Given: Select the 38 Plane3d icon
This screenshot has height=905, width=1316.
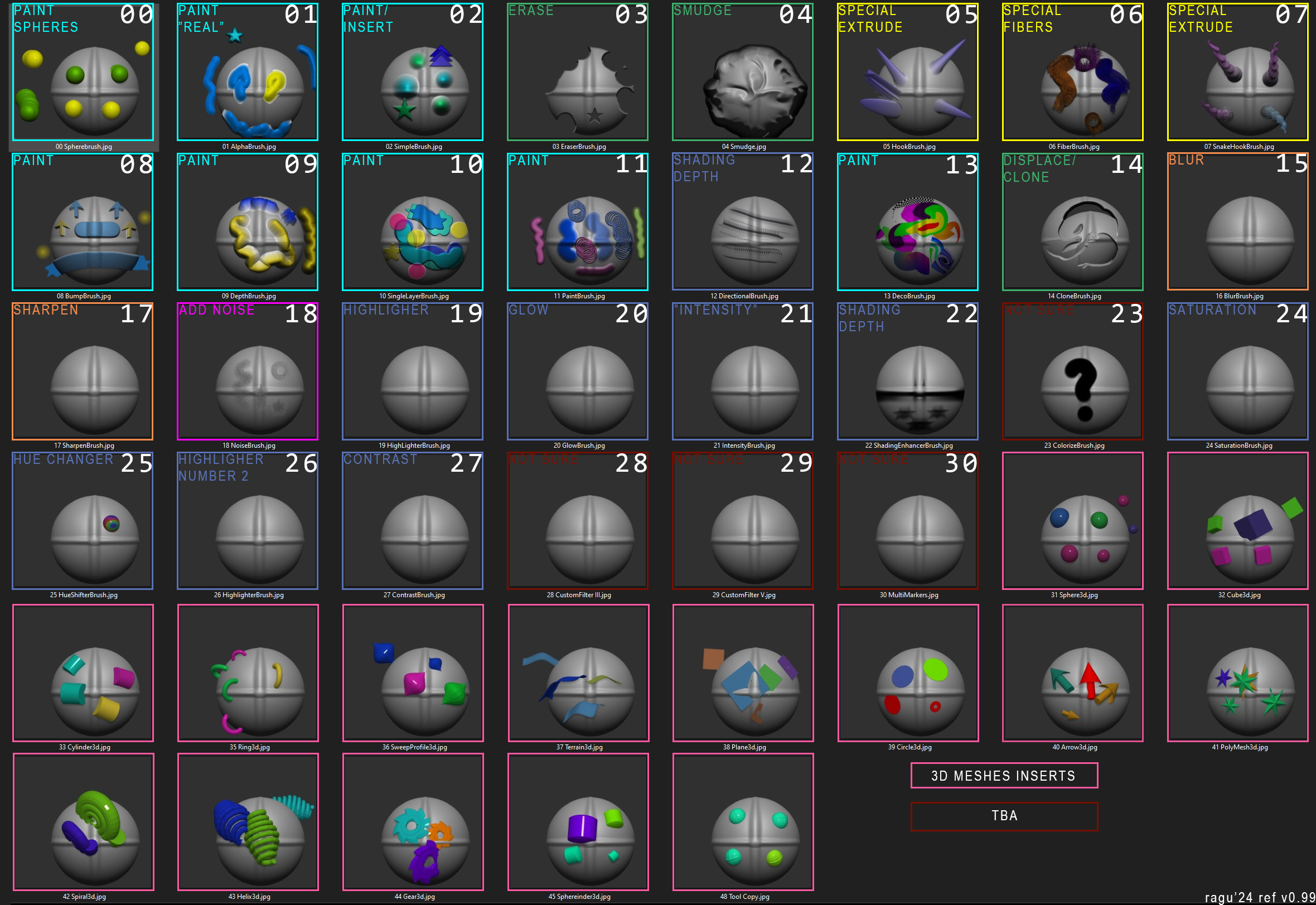Looking at the screenshot, I should [x=743, y=672].
